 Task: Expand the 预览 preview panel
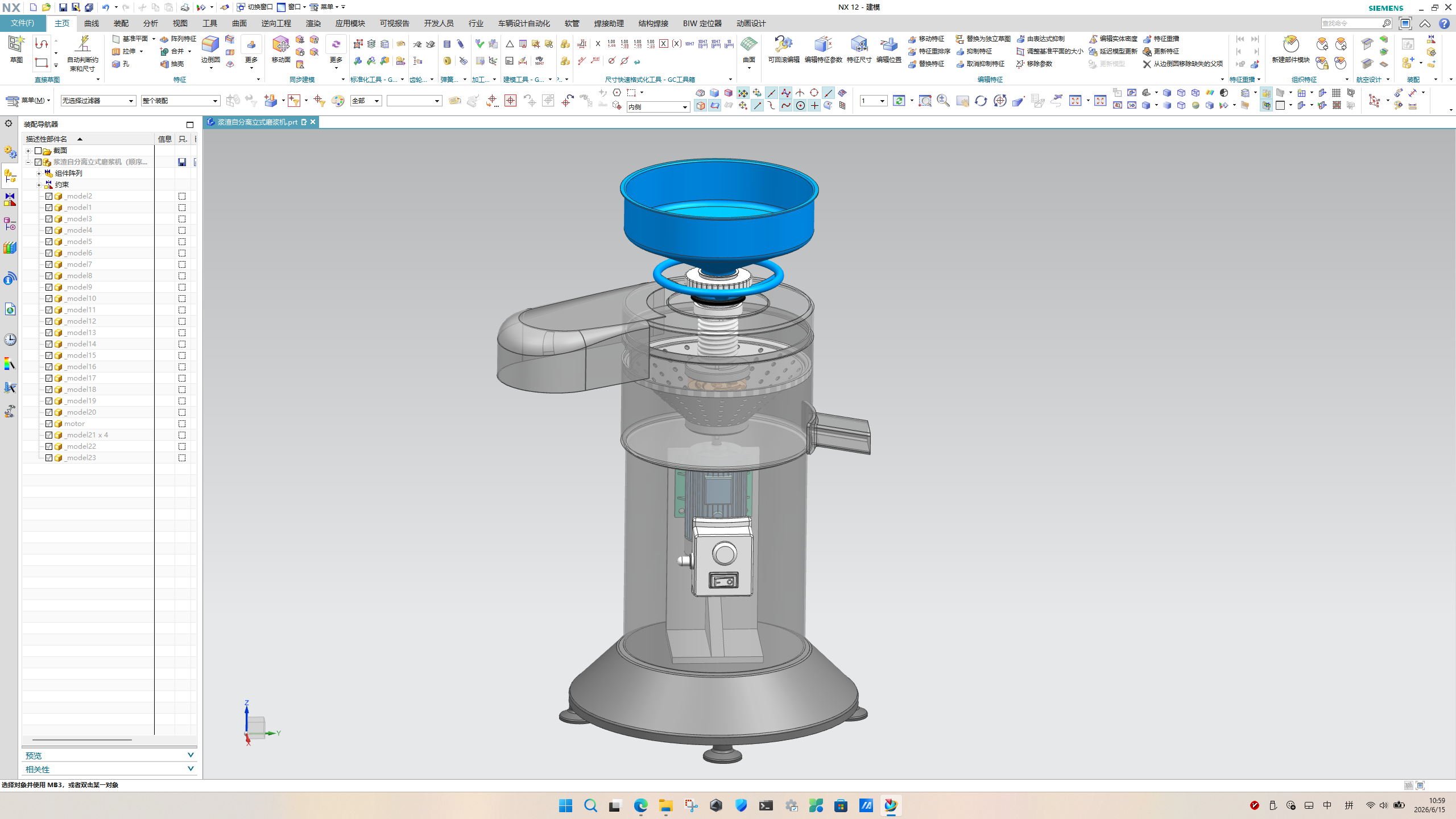(x=109, y=755)
